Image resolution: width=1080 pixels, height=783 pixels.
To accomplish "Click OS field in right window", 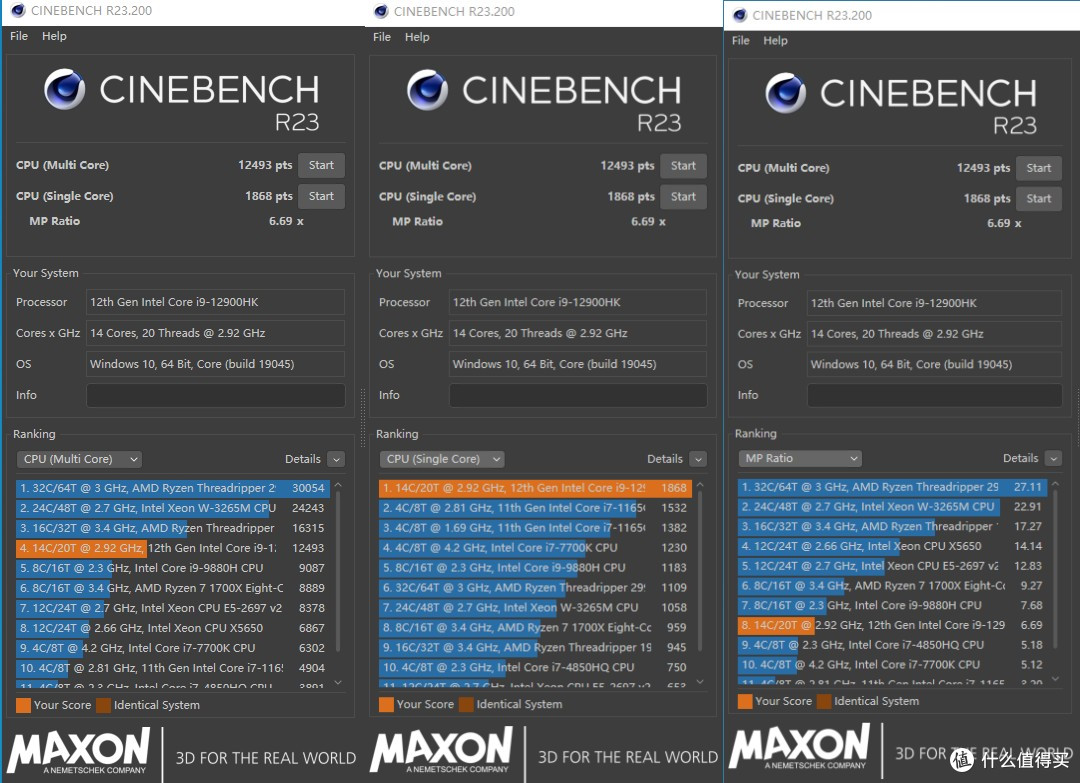I will tap(934, 364).
